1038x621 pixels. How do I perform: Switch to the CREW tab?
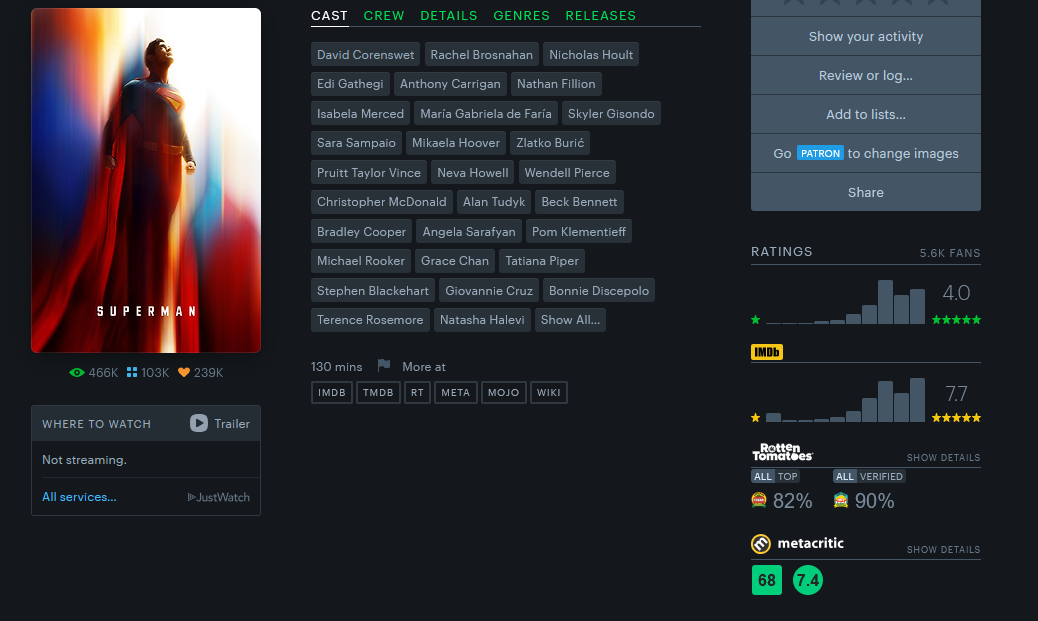pos(384,16)
